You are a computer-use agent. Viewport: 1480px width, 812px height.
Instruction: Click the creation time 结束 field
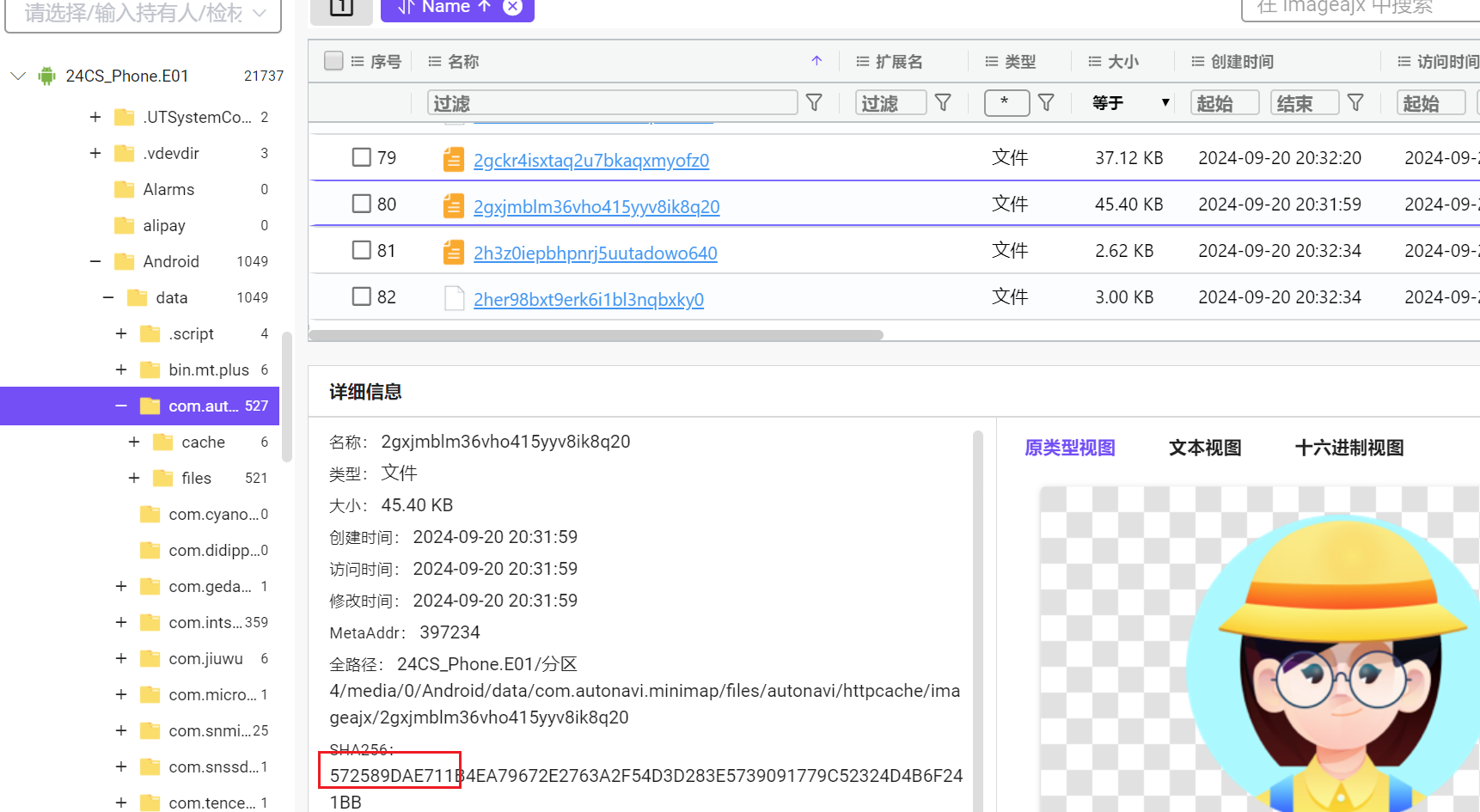1305,103
